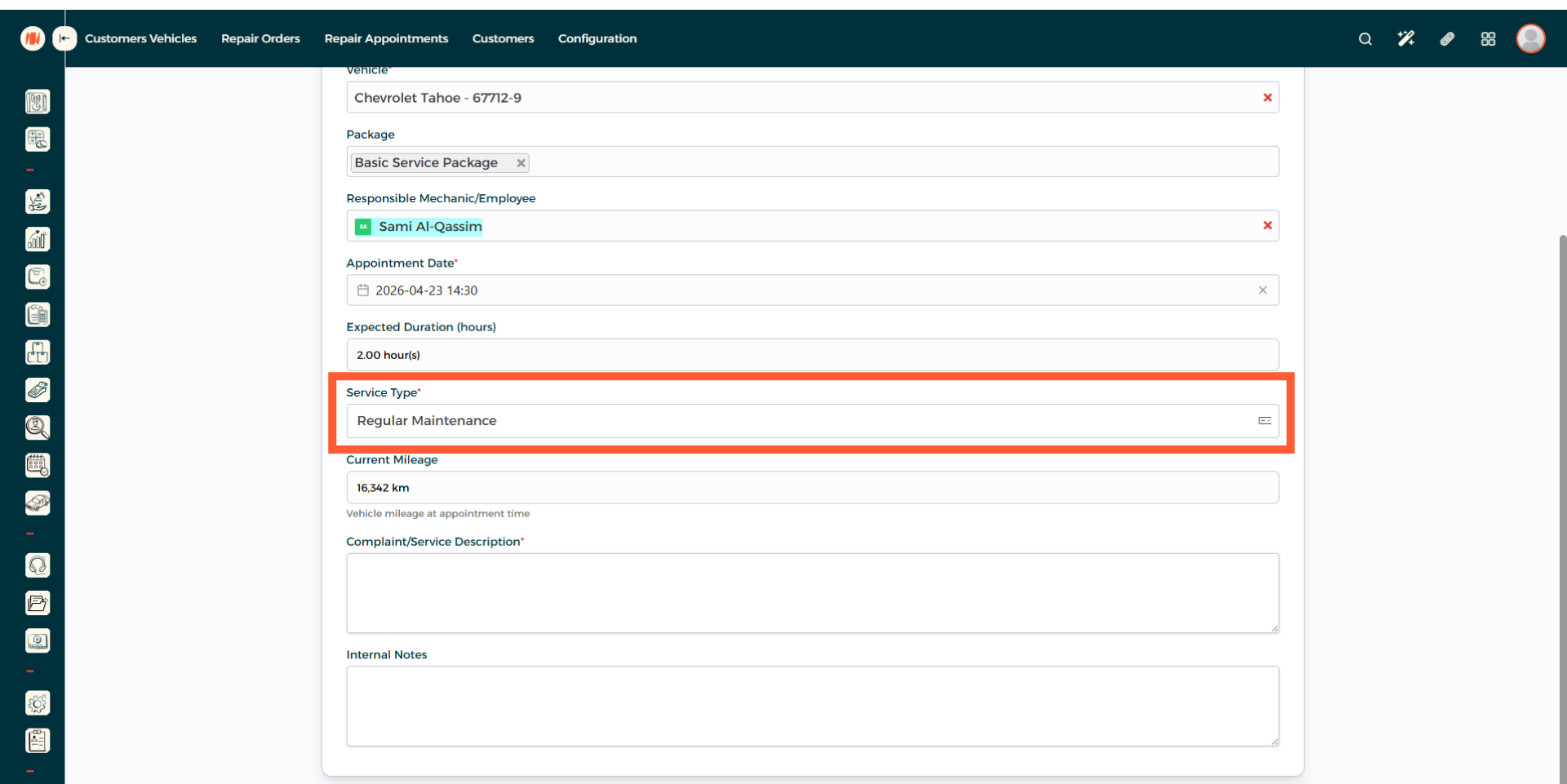Viewport: 1567px width, 784px height.
Task: Click the search magnifier in top bar
Action: (x=1365, y=38)
